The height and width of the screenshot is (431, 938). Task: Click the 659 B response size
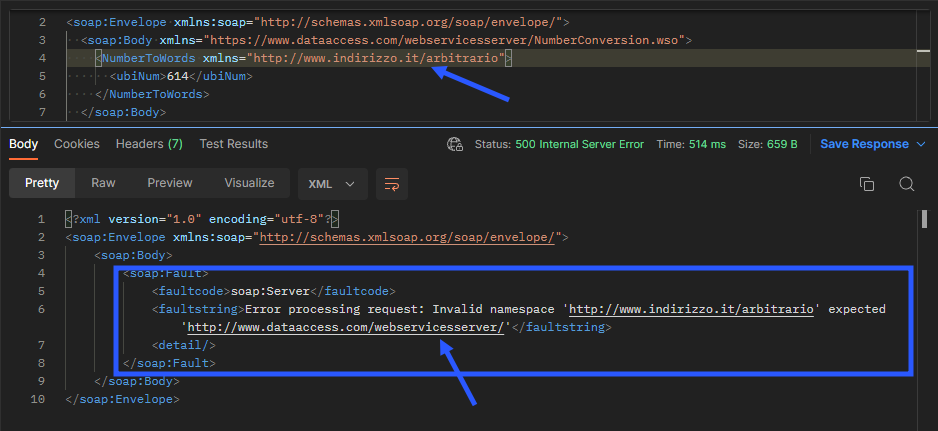[x=780, y=144]
